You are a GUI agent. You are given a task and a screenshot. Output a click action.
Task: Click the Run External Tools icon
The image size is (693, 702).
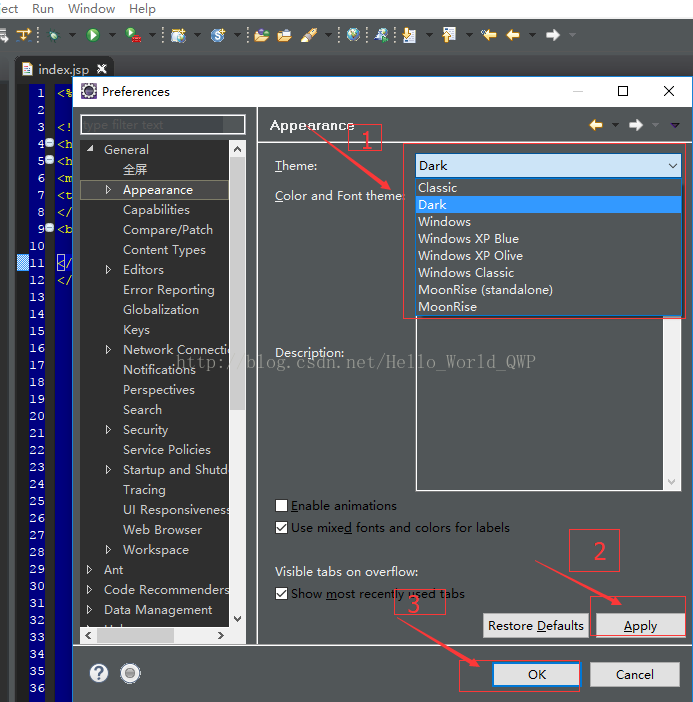133,34
